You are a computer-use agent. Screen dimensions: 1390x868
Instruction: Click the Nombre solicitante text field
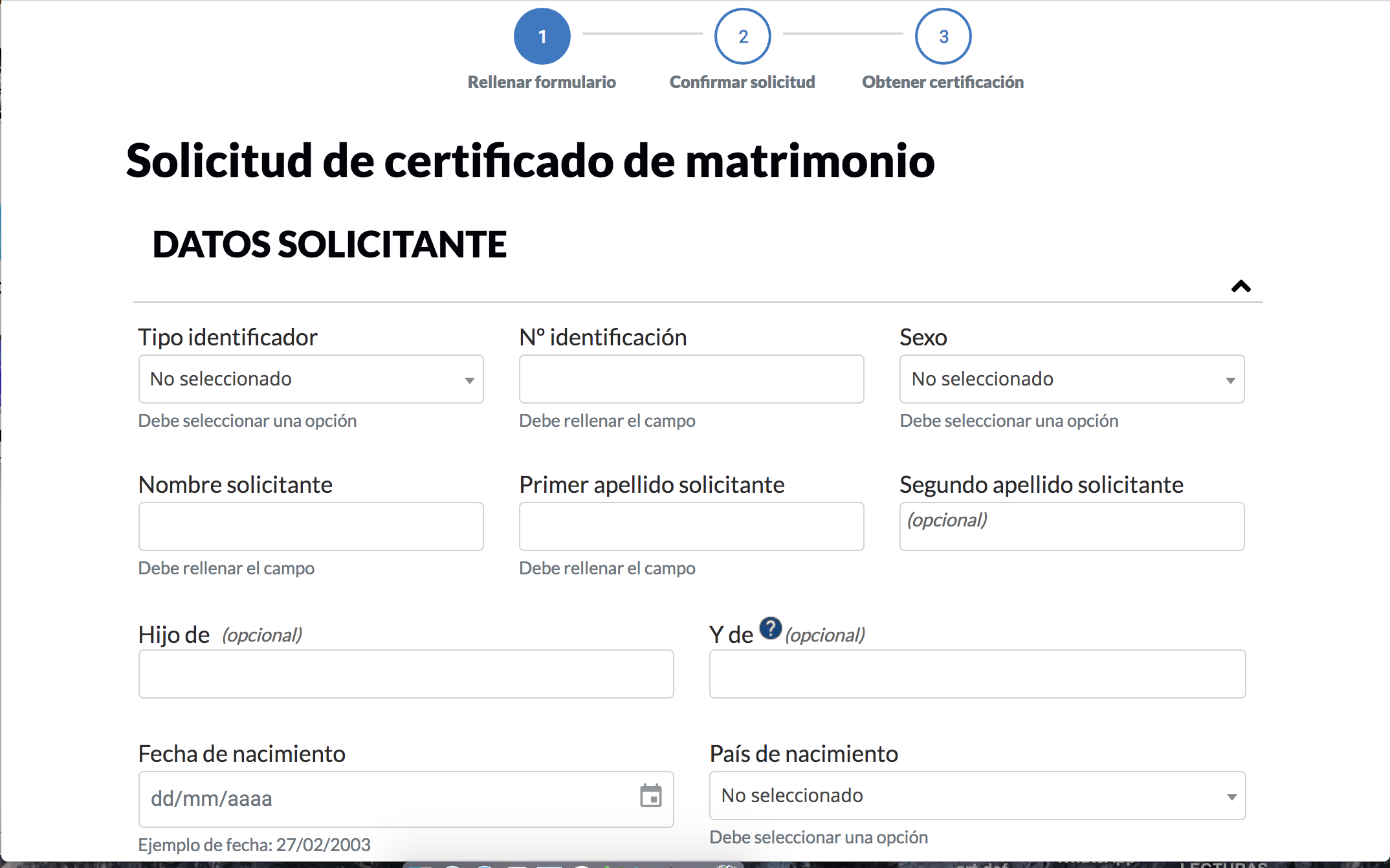pyautogui.click(x=311, y=526)
